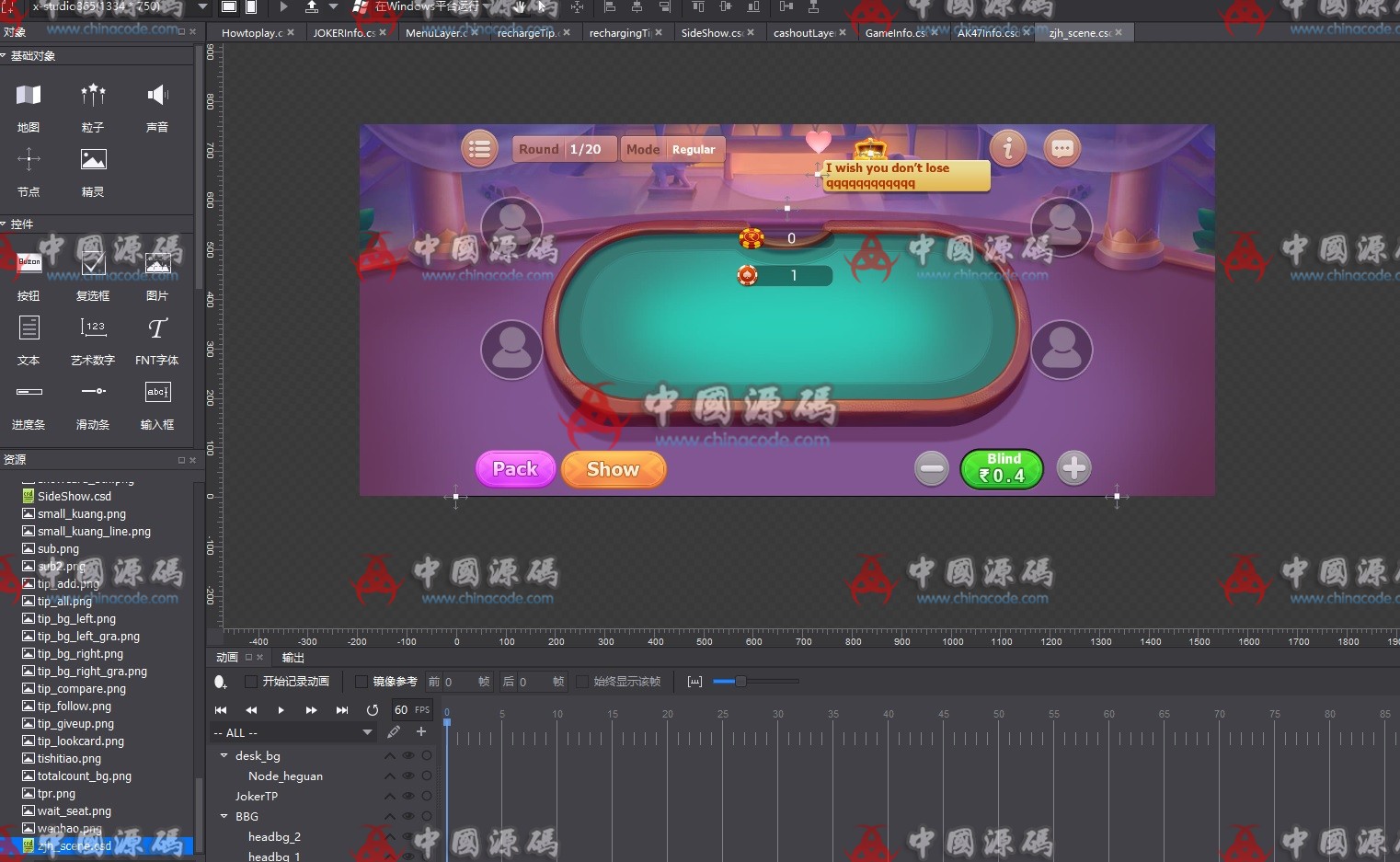Viewport: 1400px width, 862px height.
Task: Close the MenuLayer.csd tab
Action: (x=475, y=32)
